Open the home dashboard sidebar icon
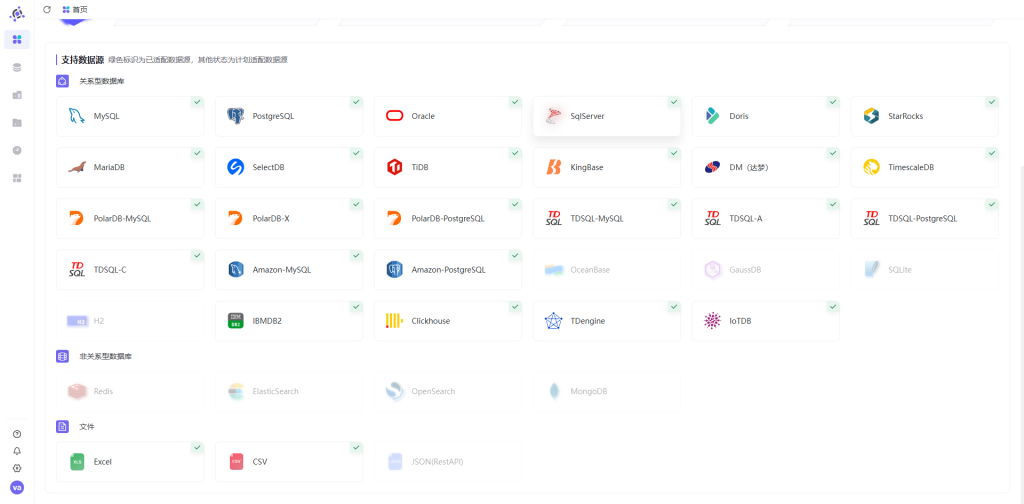 [17, 39]
